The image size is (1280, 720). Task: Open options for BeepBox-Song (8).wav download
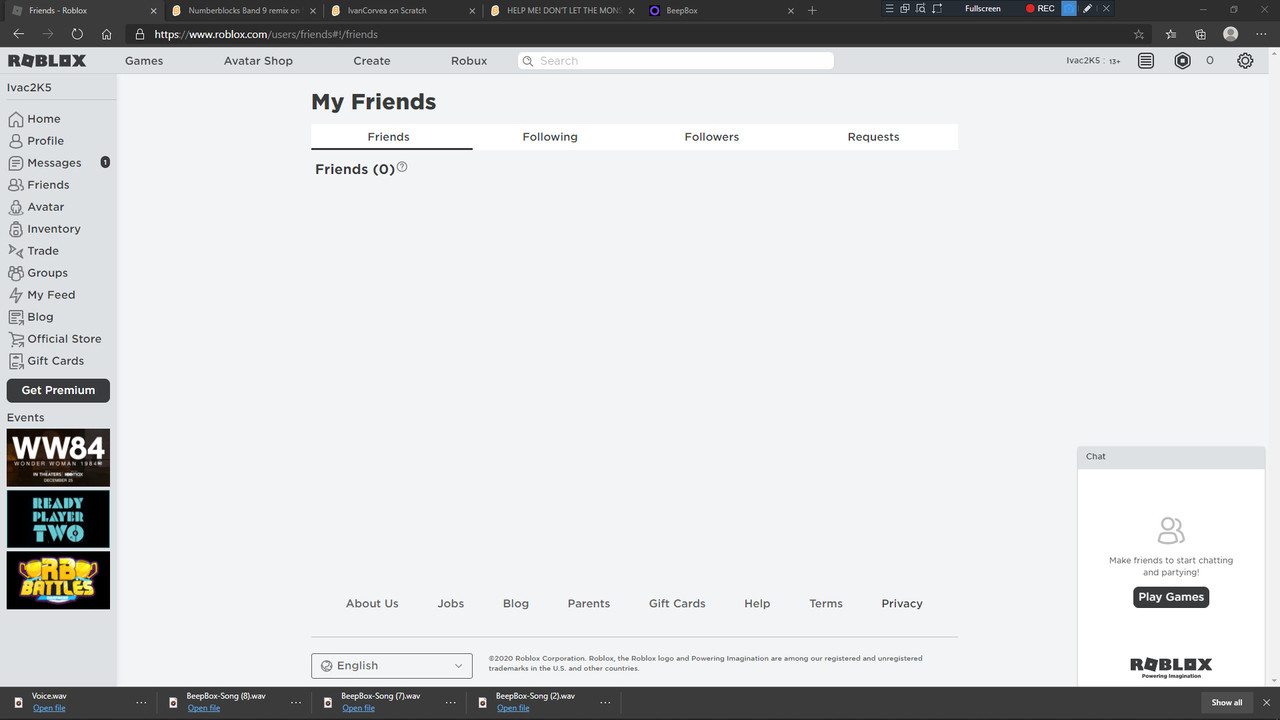pyautogui.click(x=296, y=702)
